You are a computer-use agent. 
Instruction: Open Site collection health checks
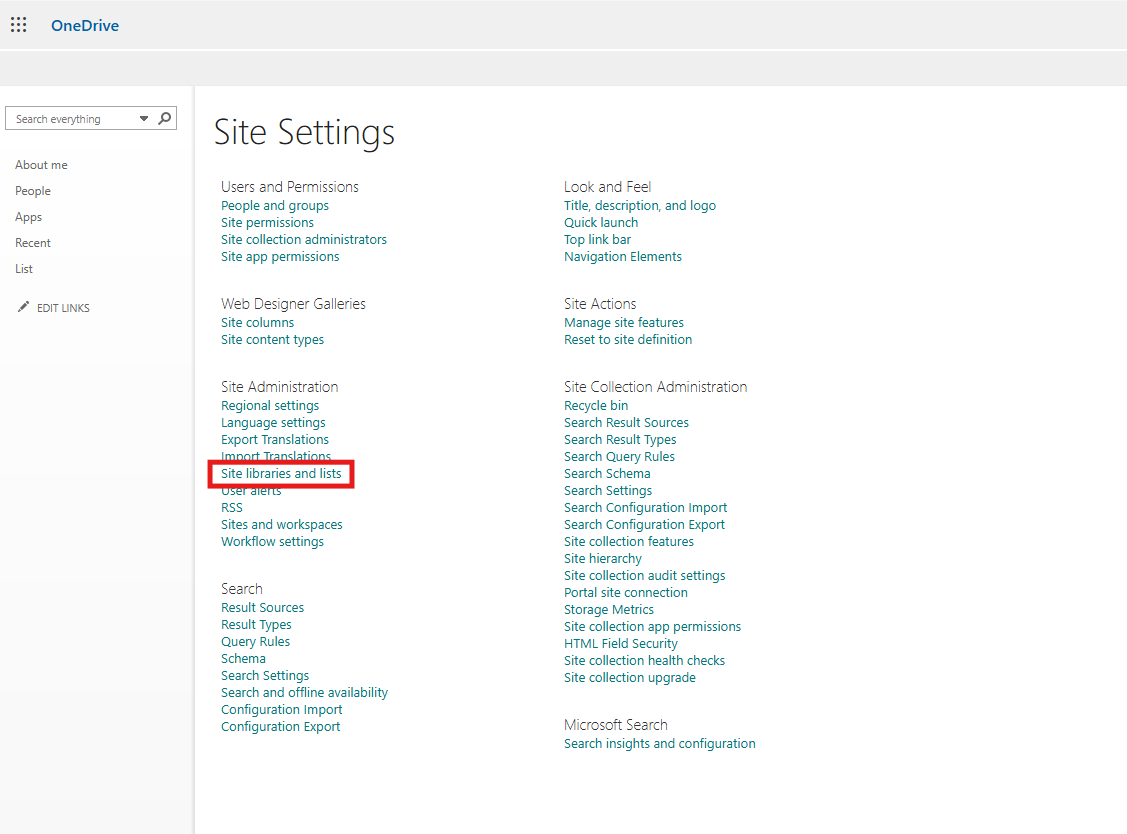[x=644, y=661]
